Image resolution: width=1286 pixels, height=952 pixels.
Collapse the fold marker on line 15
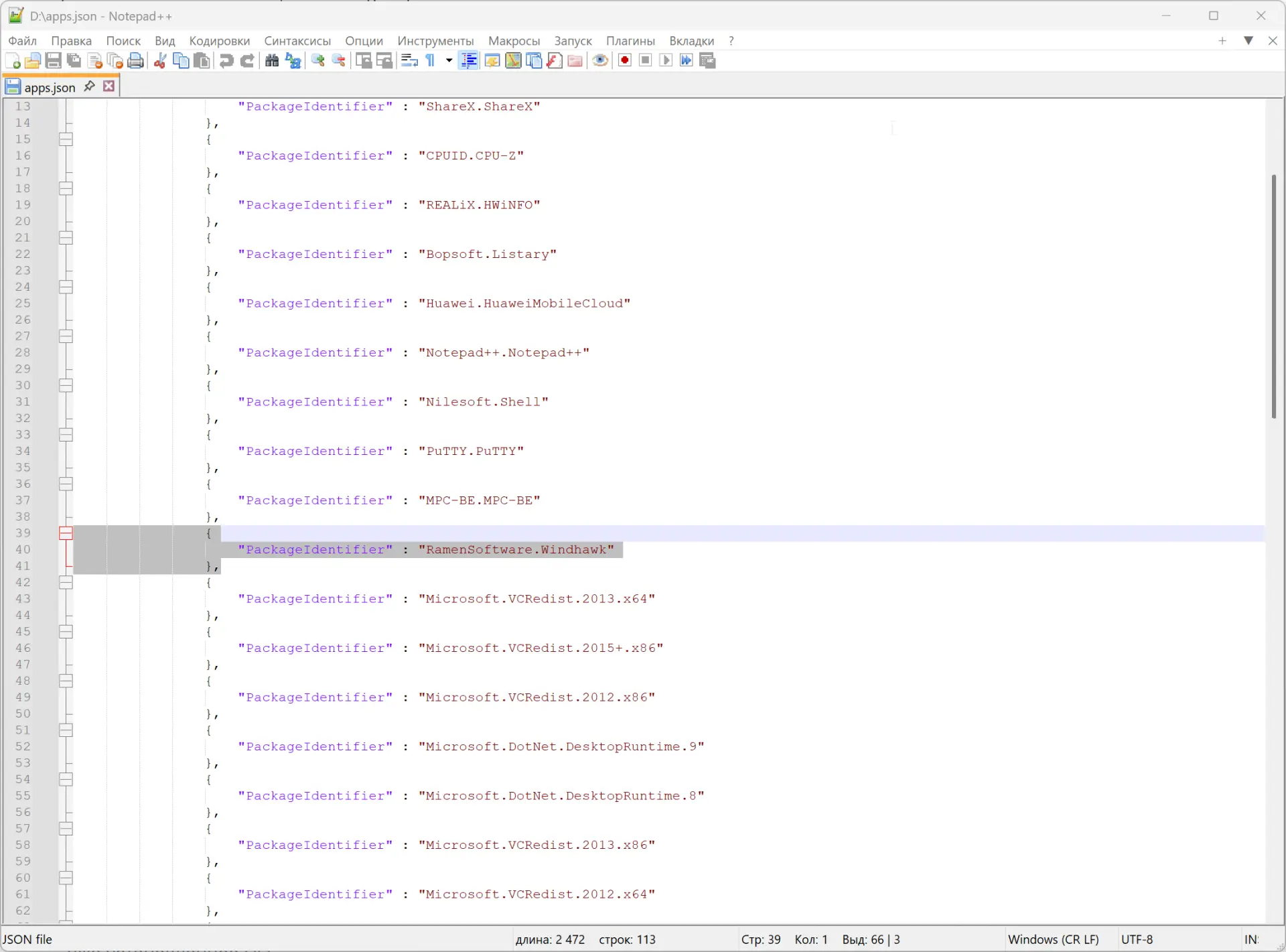(66, 139)
